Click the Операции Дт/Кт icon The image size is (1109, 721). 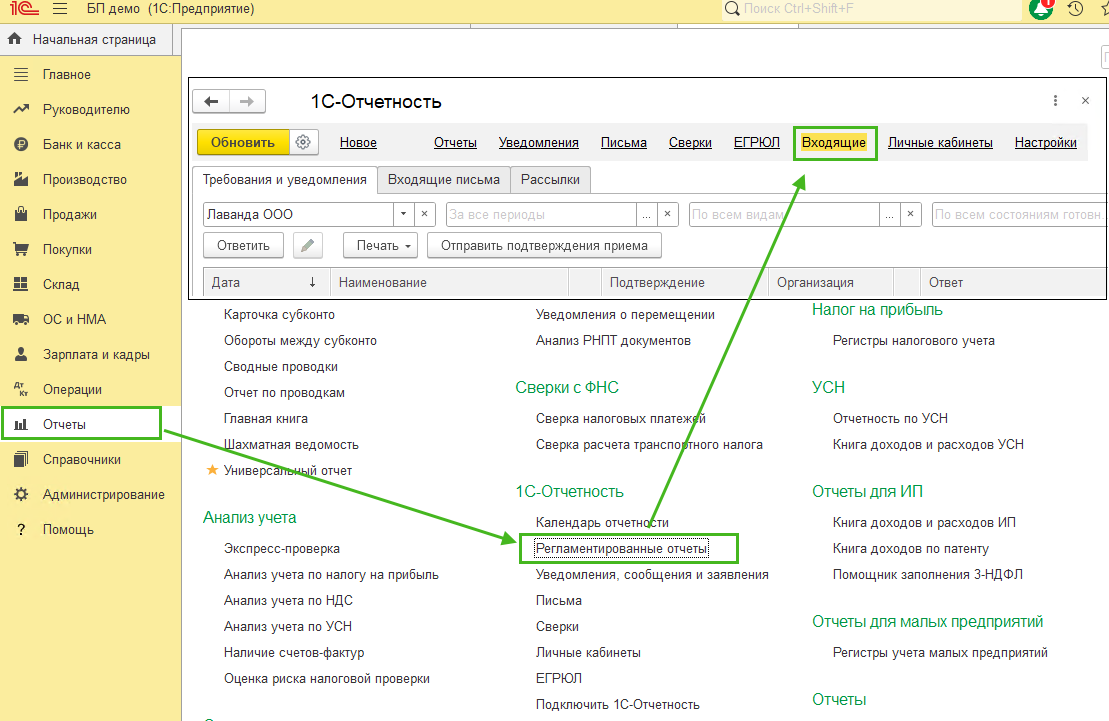(x=21, y=389)
